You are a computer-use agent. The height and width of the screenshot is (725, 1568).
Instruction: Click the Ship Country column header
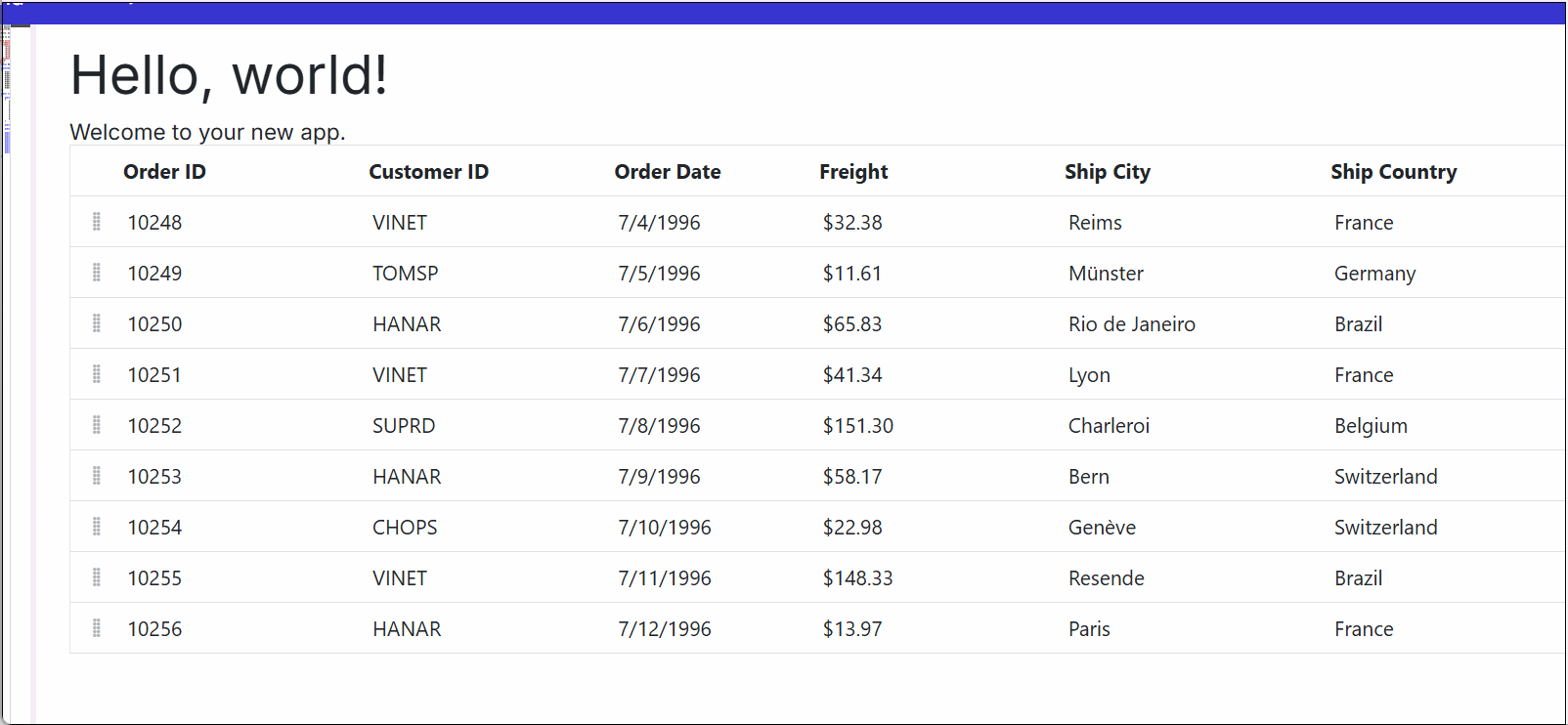coord(1393,172)
